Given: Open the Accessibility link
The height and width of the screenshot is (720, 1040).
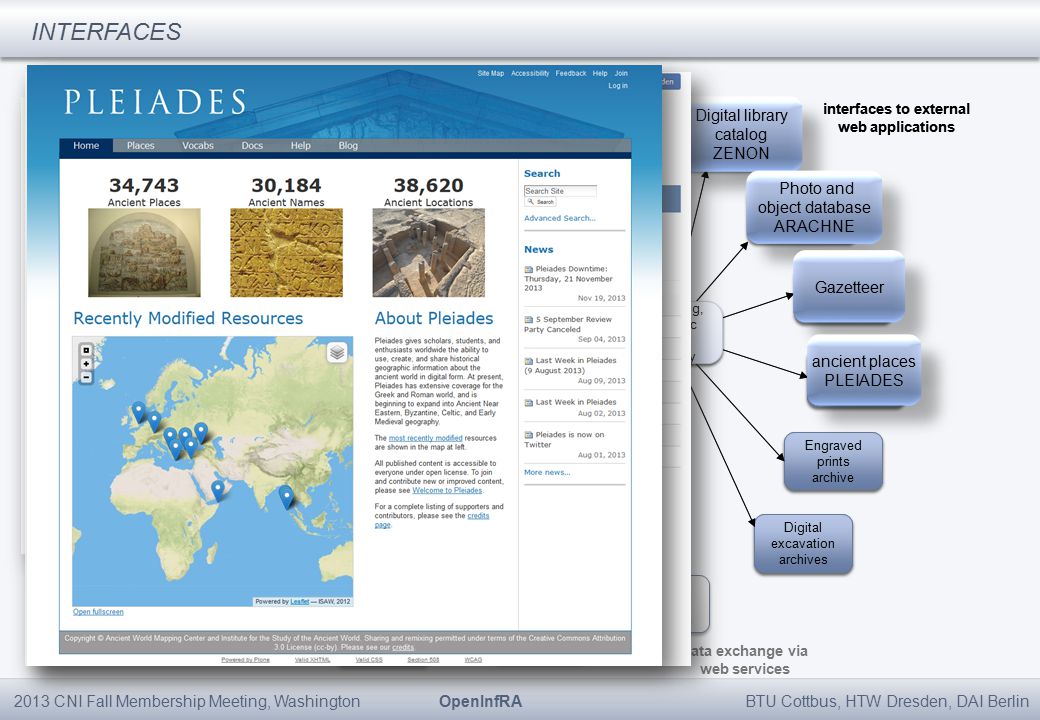Looking at the screenshot, I should (x=530, y=73).
